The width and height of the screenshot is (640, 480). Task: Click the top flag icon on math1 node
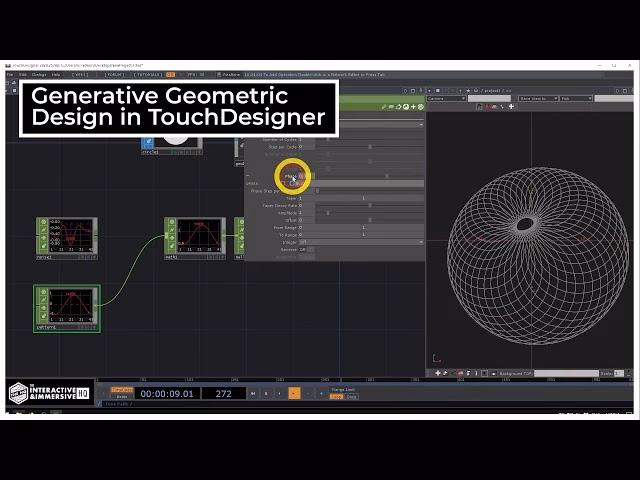tap(171, 223)
